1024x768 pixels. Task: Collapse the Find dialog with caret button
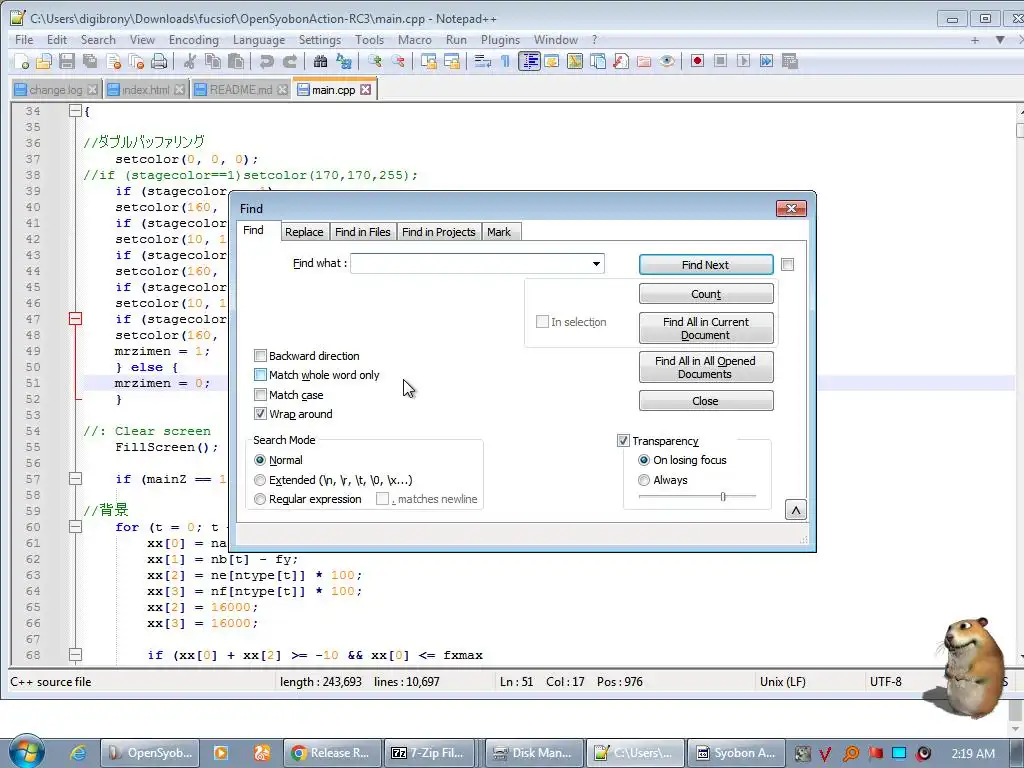tap(795, 510)
